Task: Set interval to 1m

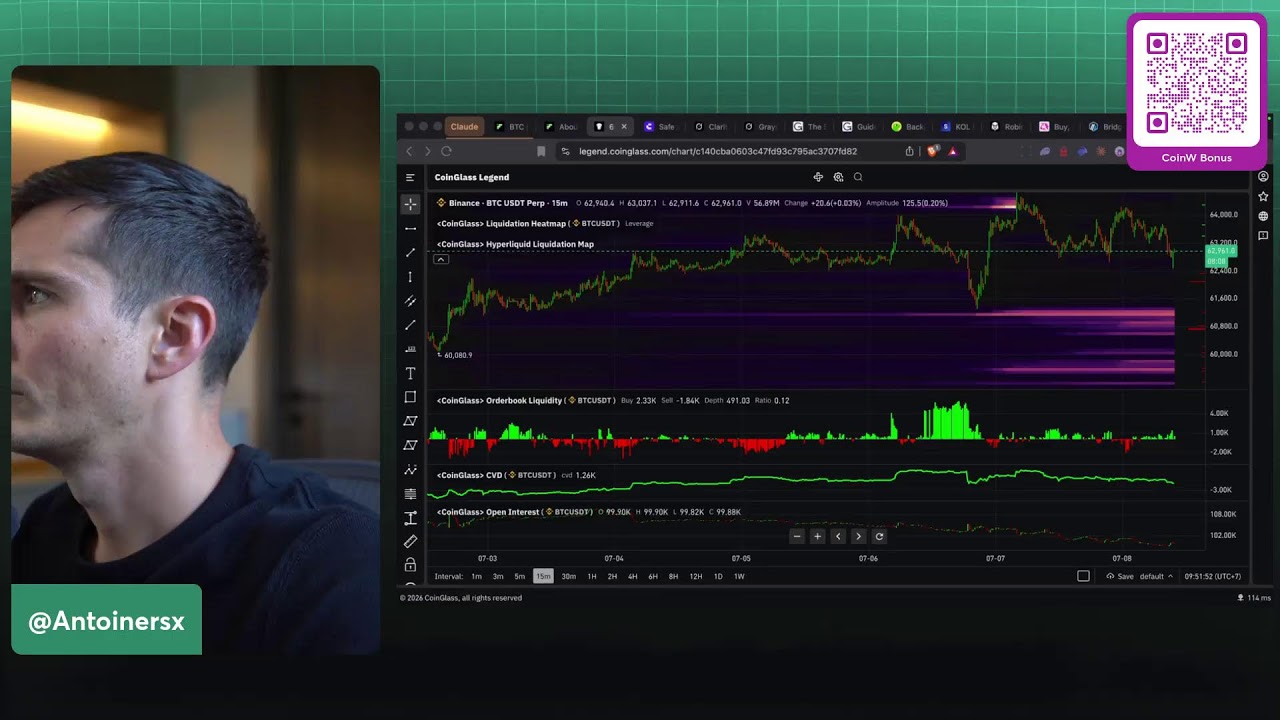Action: (x=477, y=576)
